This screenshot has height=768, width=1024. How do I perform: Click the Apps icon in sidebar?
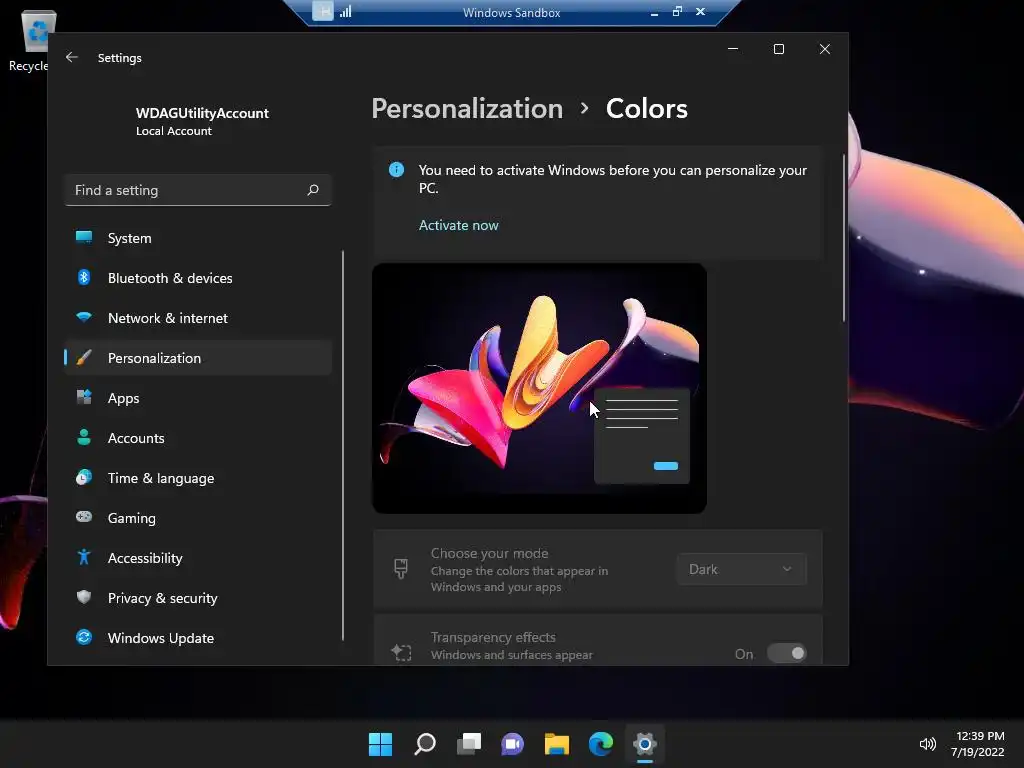click(84, 397)
